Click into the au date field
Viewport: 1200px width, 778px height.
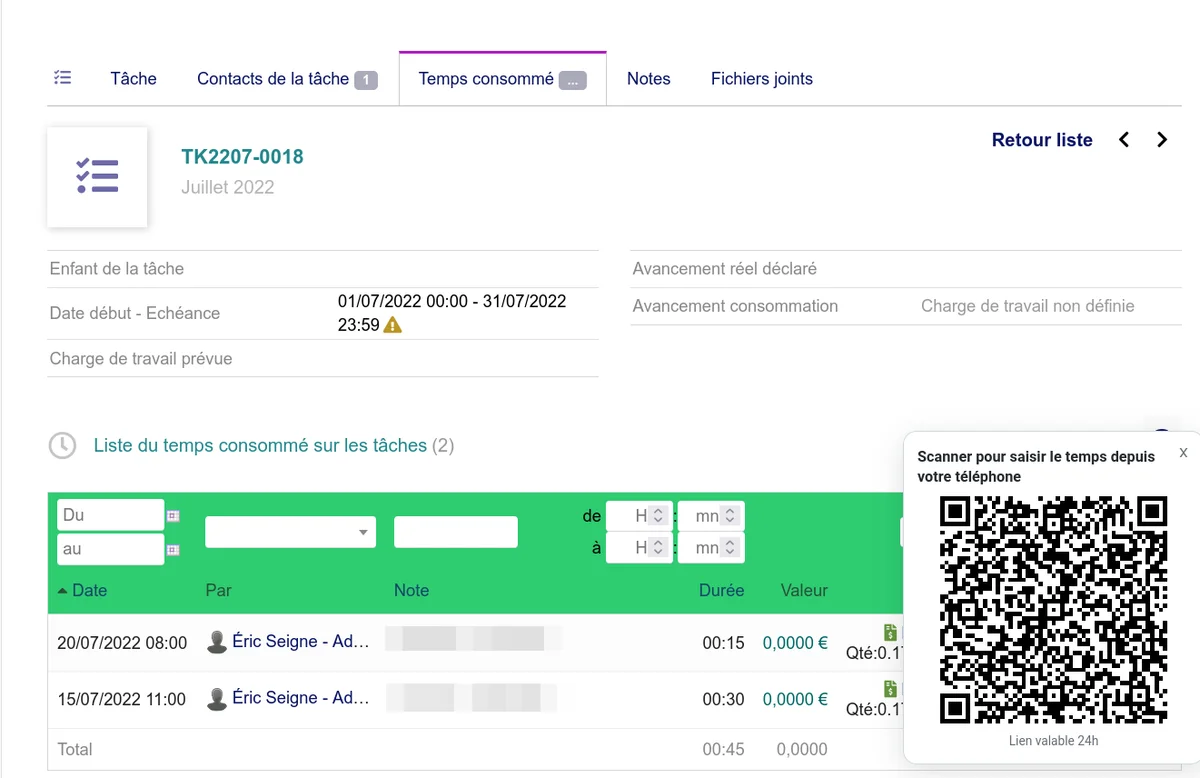[x=110, y=549]
